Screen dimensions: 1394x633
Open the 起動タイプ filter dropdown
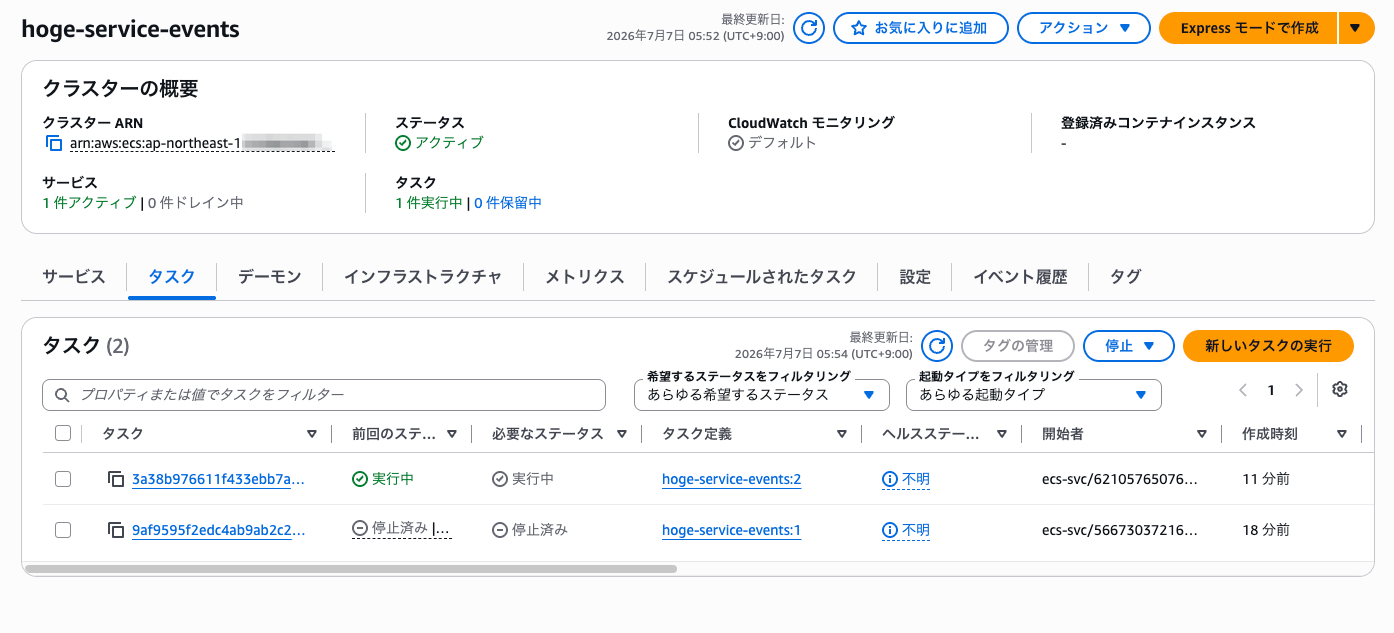point(1034,395)
